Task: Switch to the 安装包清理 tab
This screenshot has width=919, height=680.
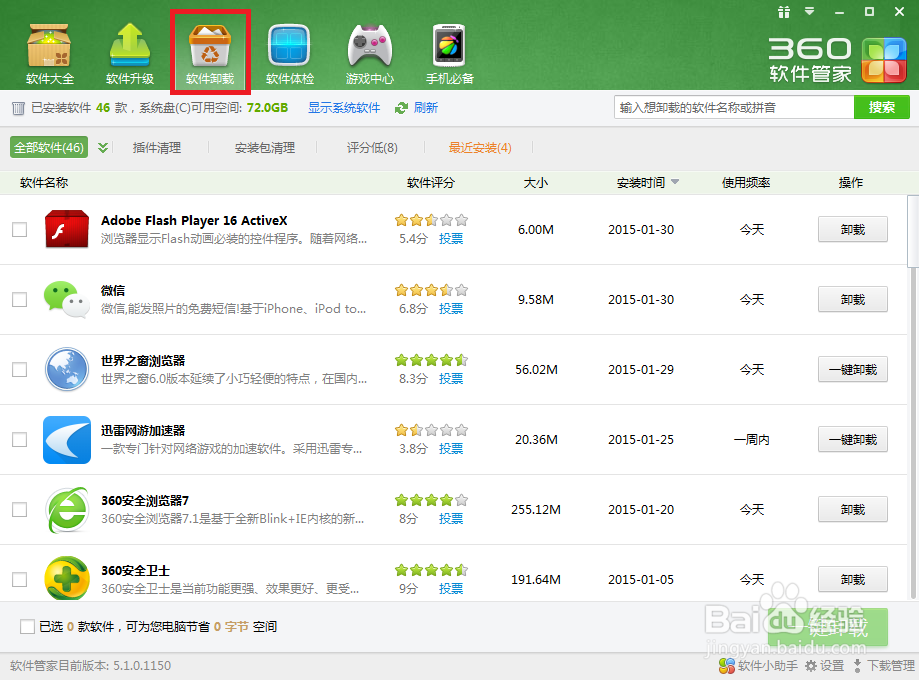Action: tap(265, 148)
